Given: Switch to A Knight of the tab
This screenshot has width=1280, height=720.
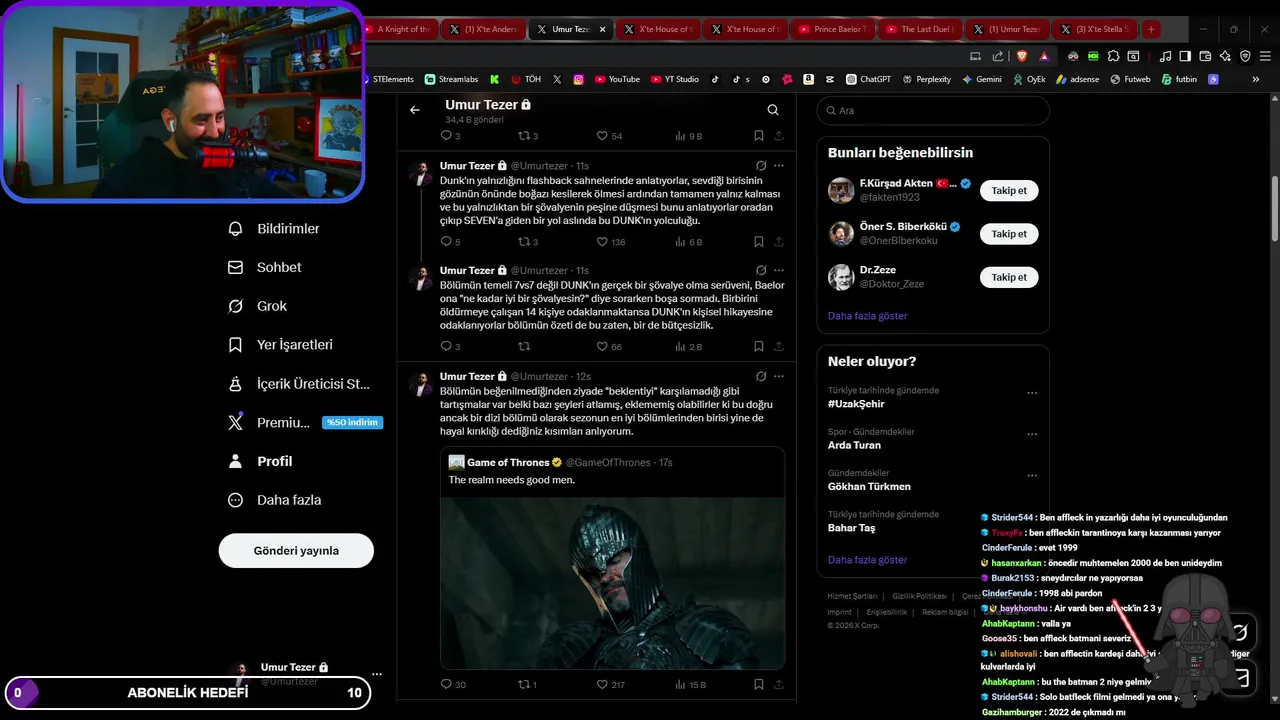Looking at the screenshot, I should [x=398, y=29].
